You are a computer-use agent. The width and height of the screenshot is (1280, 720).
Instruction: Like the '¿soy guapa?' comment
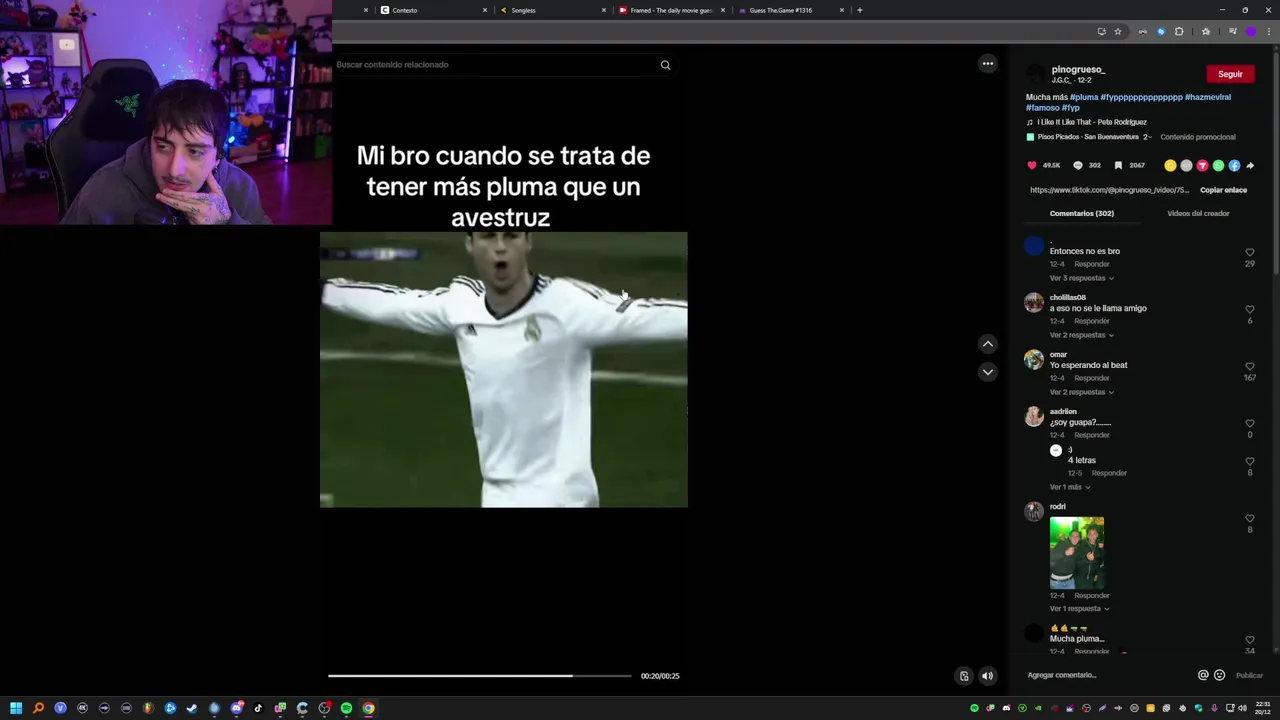point(1250,424)
